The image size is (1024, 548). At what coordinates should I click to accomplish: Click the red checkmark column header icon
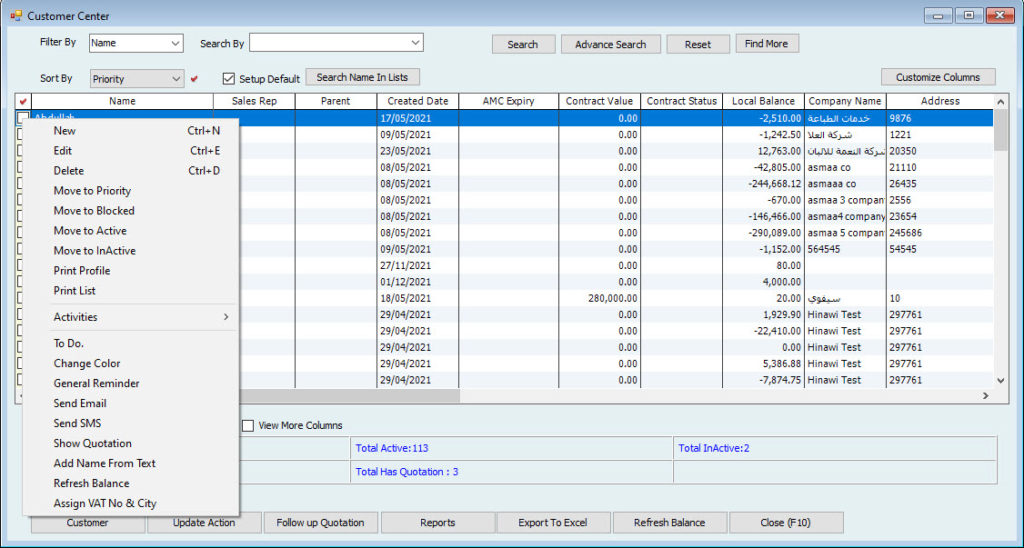pyautogui.click(x=23, y=101)
